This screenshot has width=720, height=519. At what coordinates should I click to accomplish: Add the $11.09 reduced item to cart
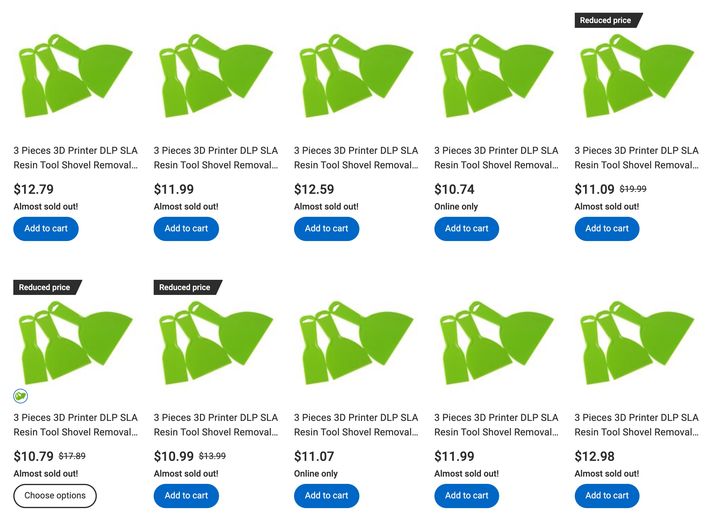[x=606, y=228]
